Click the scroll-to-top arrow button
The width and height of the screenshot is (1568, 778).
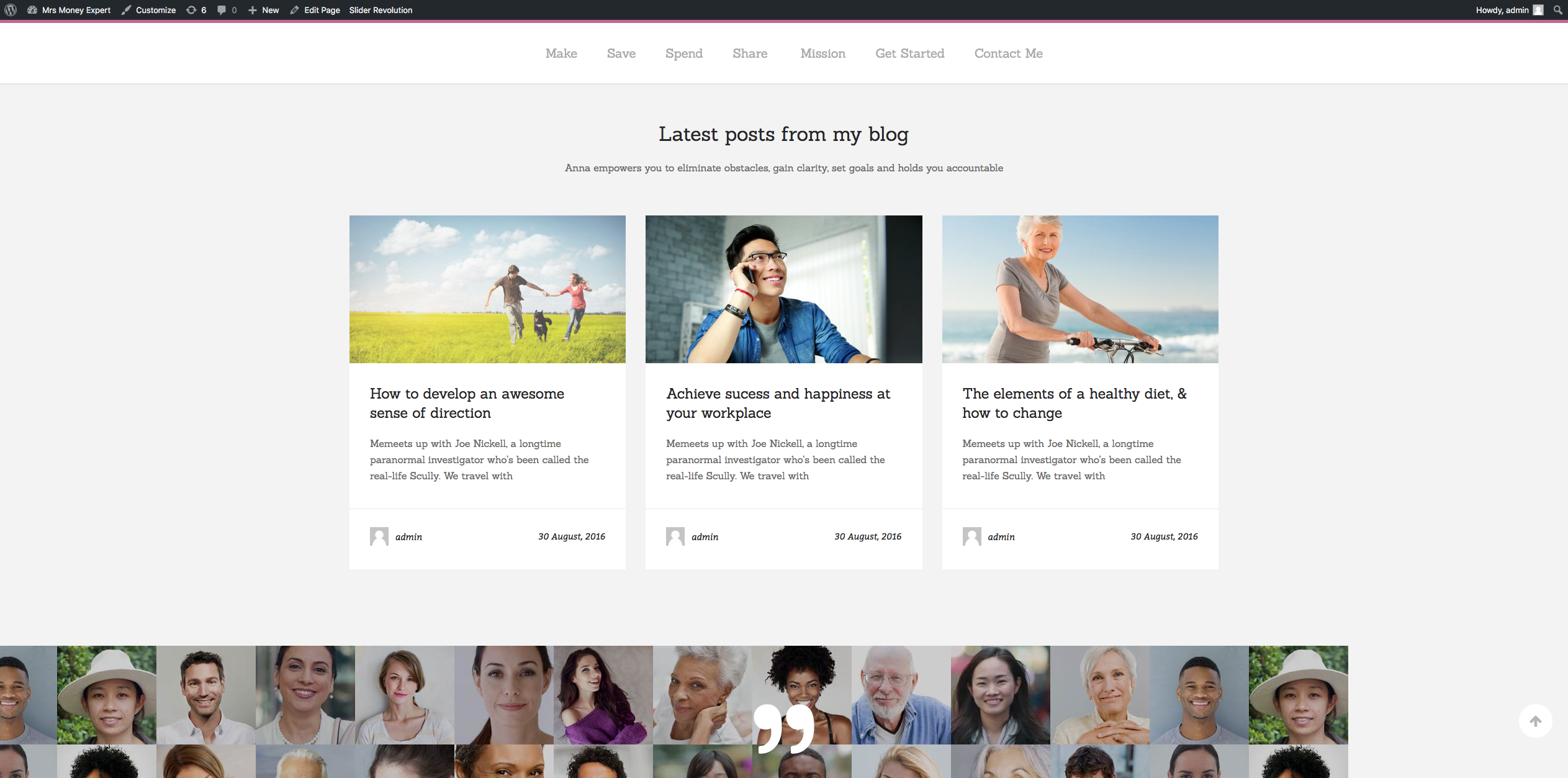click(1536, 721)
